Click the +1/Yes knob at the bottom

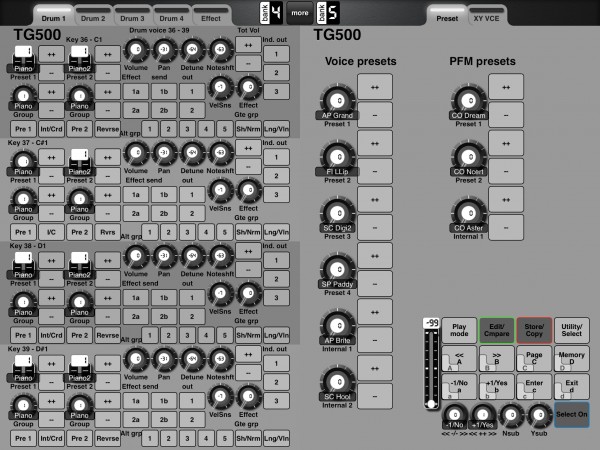tap(483, 415)
